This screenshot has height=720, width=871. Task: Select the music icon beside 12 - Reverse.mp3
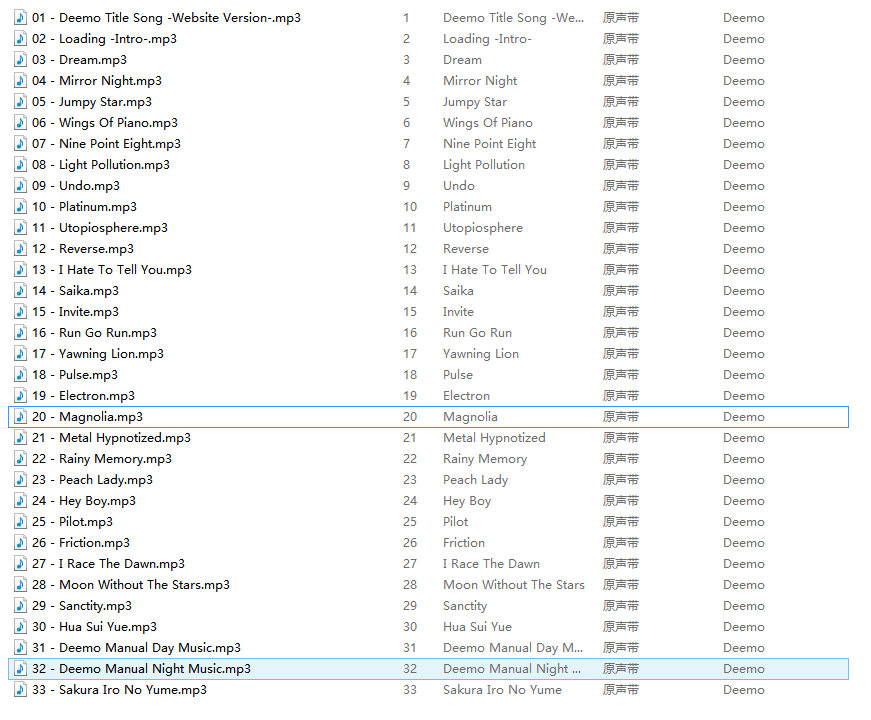click(20, 248)
